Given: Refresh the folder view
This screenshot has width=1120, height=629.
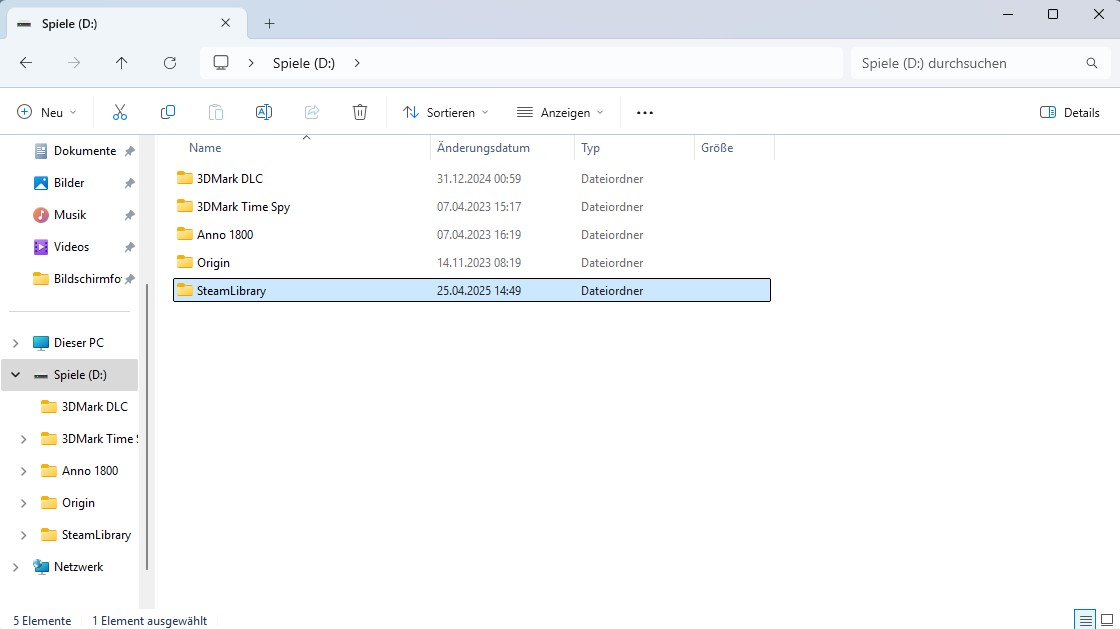Looking at the screenshot, I should point(170,62).
